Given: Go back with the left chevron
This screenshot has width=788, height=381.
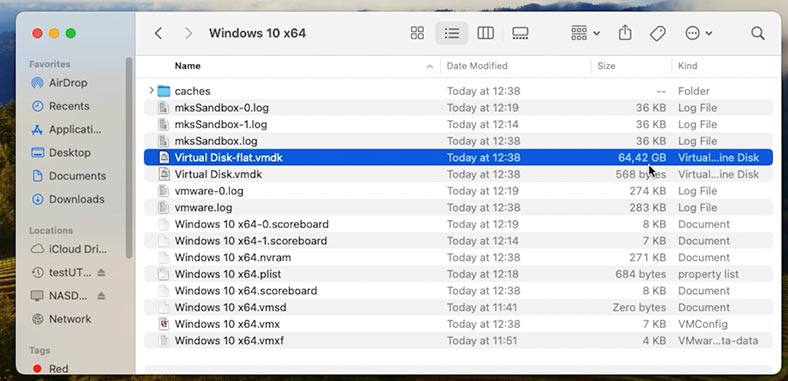Looking at the screenshot, I should point(158,33).
